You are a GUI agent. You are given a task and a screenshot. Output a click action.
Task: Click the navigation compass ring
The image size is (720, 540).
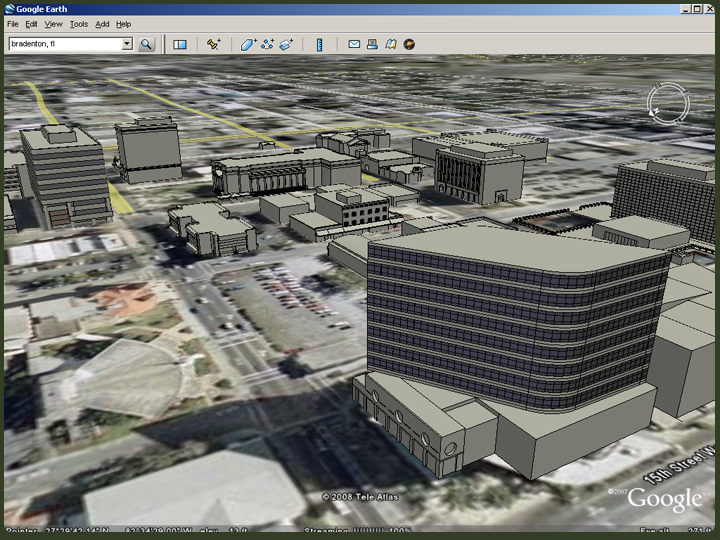(x=668, y=104)
